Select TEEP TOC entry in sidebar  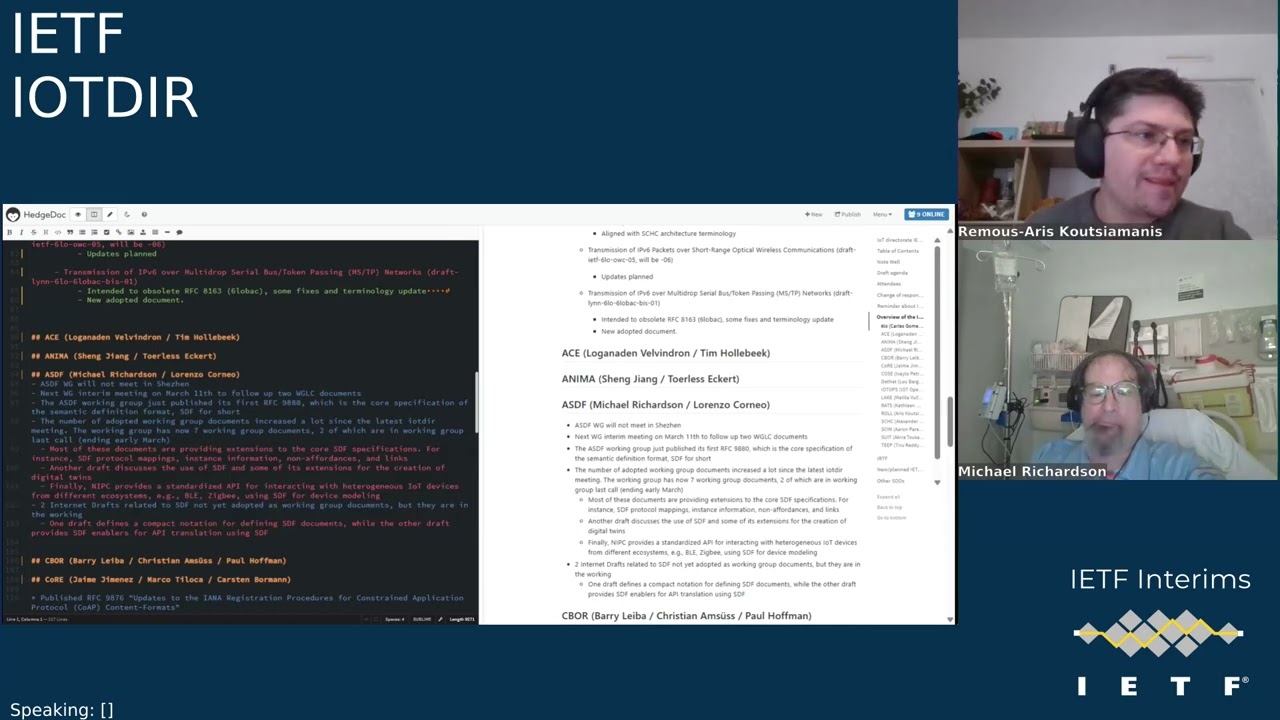[900, 445]
